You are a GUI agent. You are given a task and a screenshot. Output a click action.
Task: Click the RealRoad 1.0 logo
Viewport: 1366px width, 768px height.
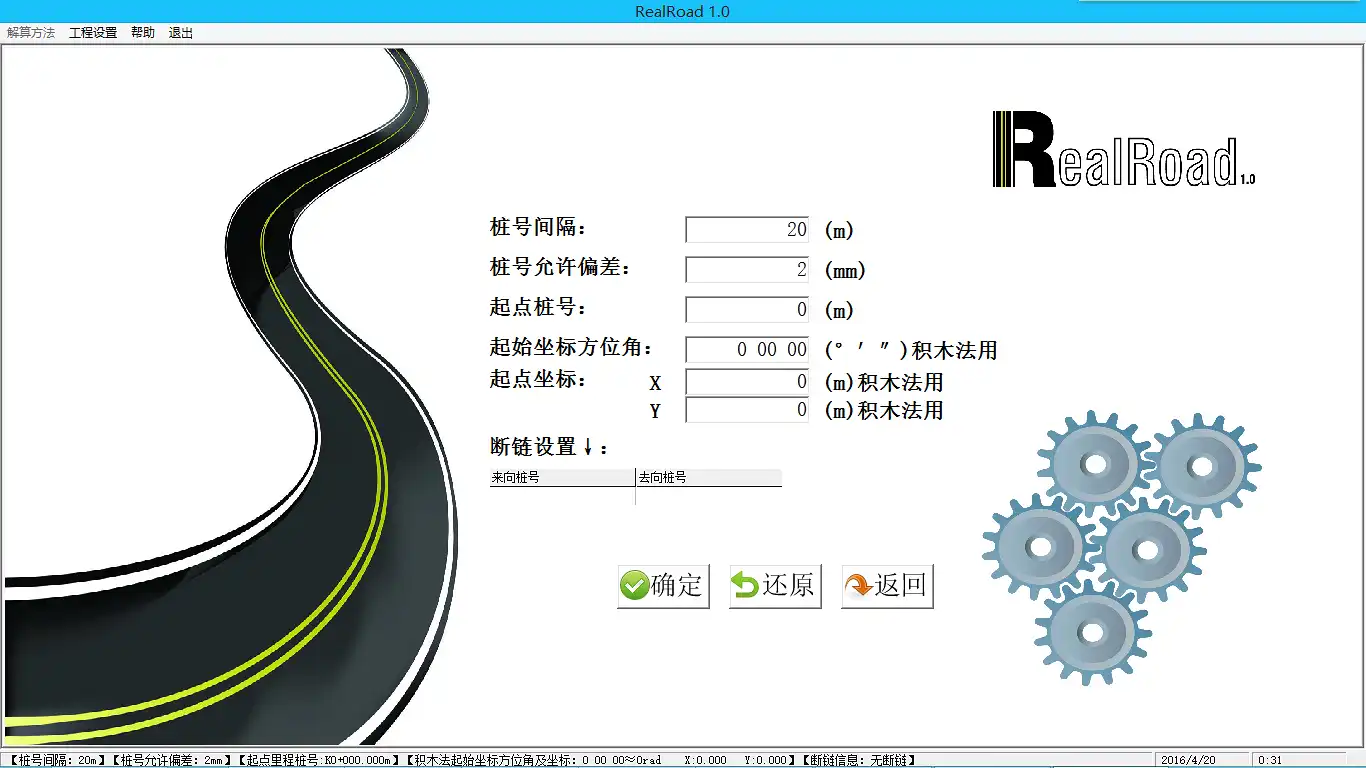[1122, 151]
